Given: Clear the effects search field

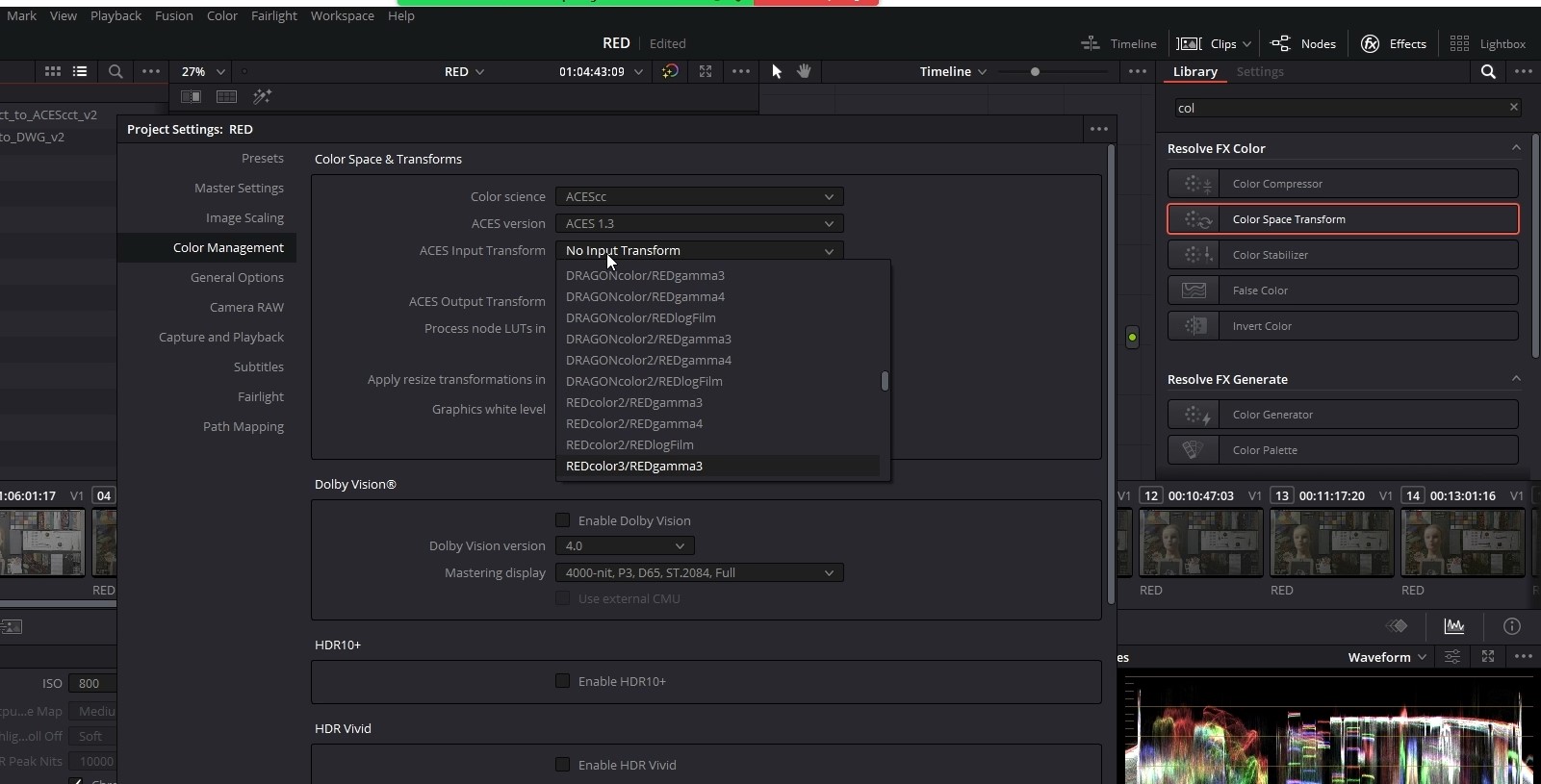Looking at the screenshot, I should point(1513,108).
